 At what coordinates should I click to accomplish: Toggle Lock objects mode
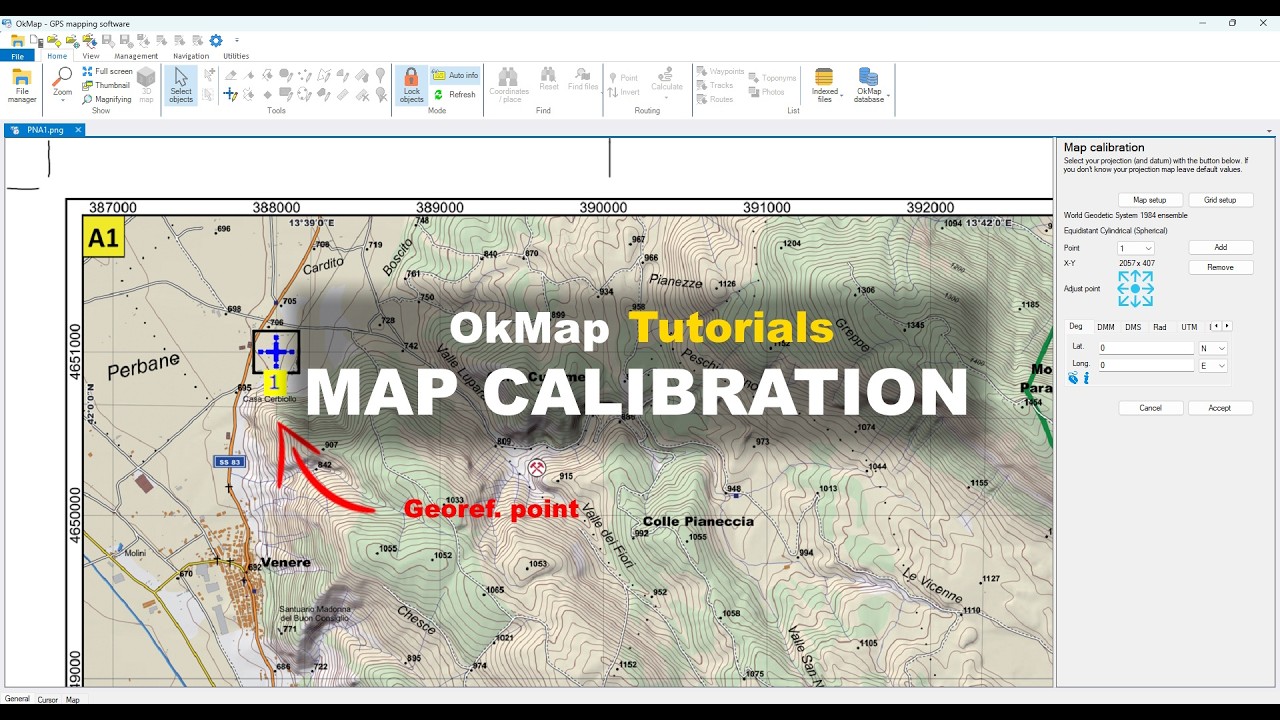411,86
